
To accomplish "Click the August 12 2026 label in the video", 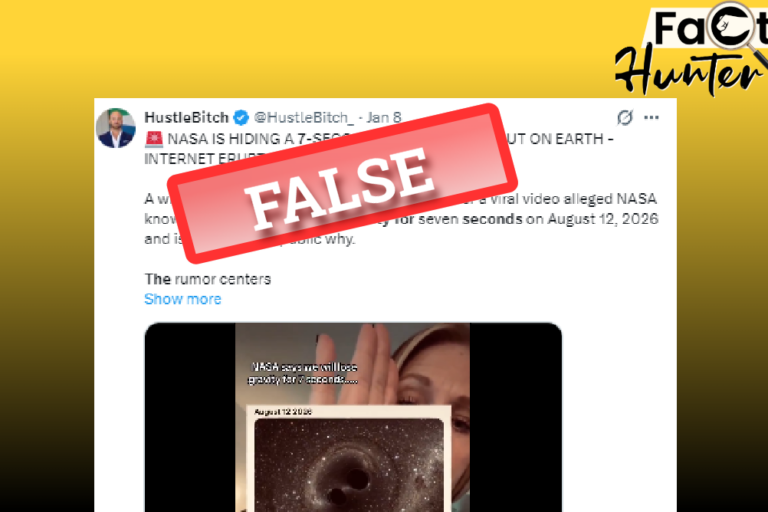I will 283,412.
